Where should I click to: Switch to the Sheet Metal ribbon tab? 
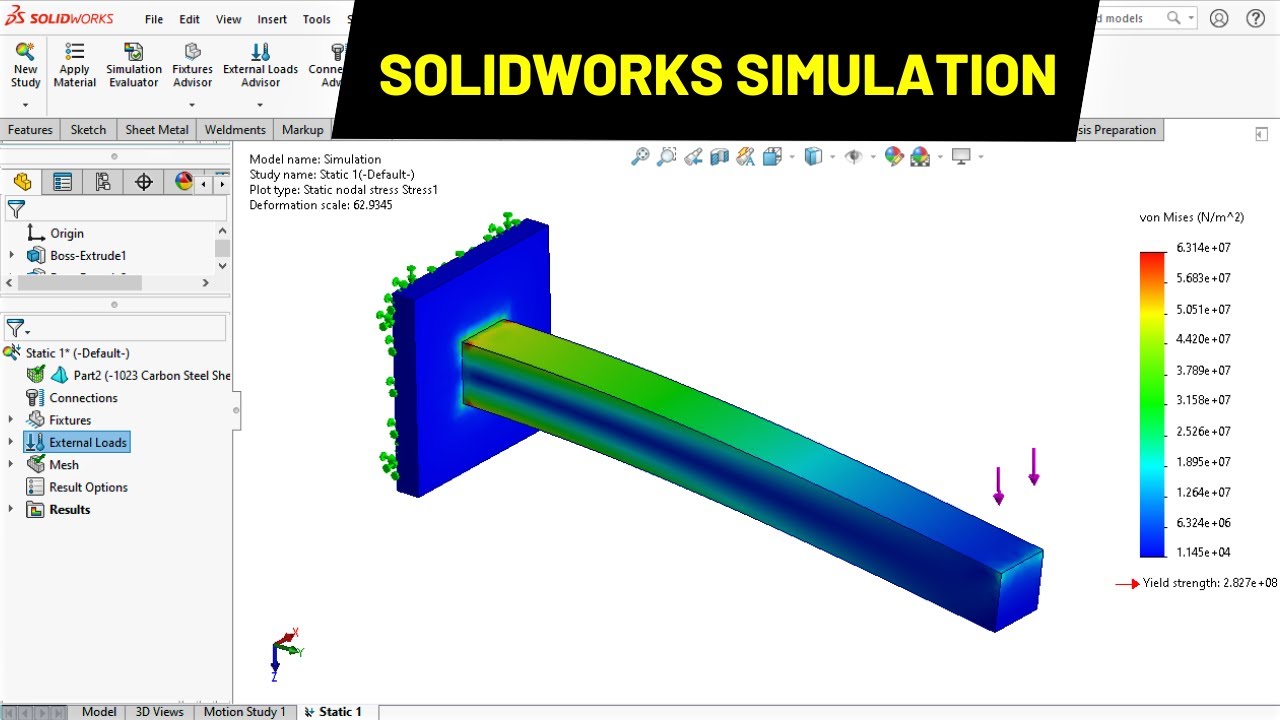coord(157,130)
